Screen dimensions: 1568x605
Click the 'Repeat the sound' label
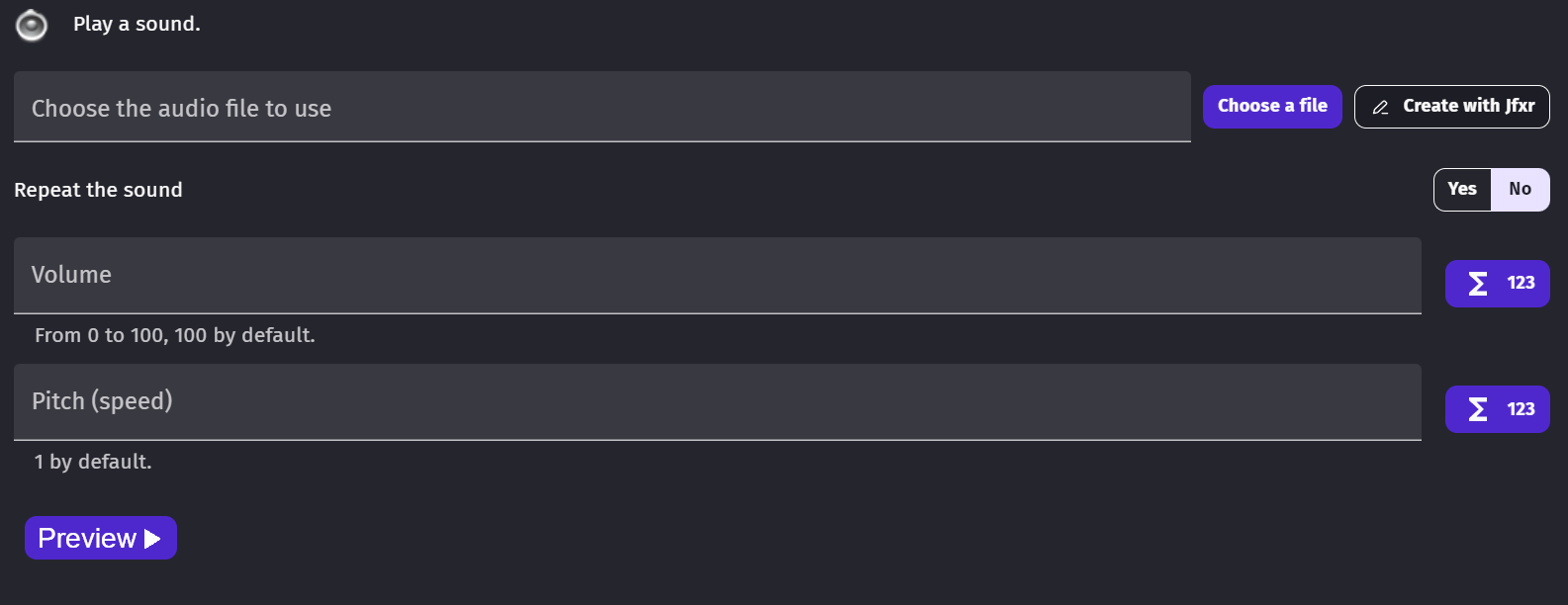pyautogui.click(x=98, y=190)
